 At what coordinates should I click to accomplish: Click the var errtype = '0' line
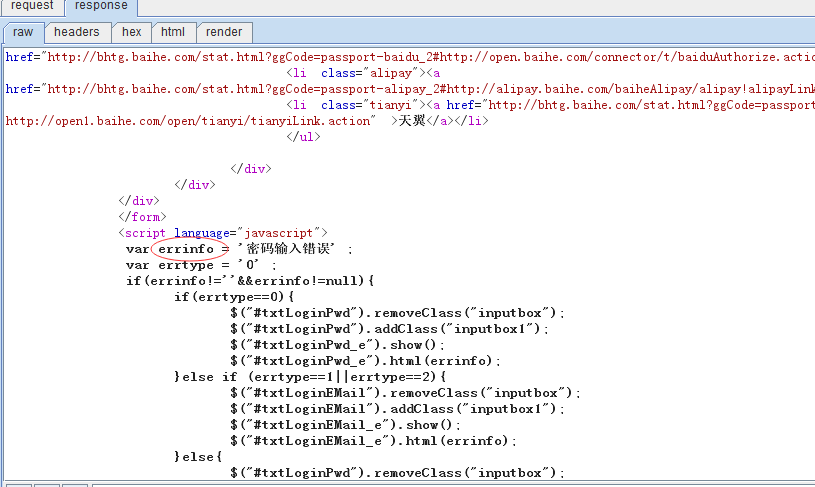click(x=201, y=265)
